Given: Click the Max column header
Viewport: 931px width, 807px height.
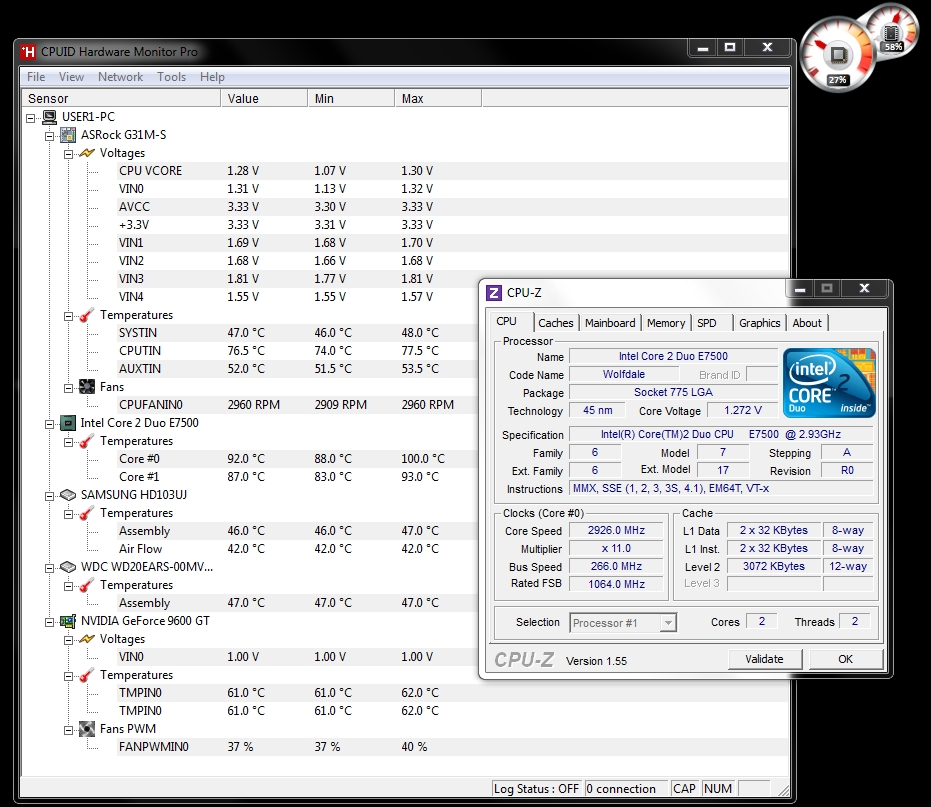Looking at the screenshot, I should pyautogui.click(x=438, y=98).
